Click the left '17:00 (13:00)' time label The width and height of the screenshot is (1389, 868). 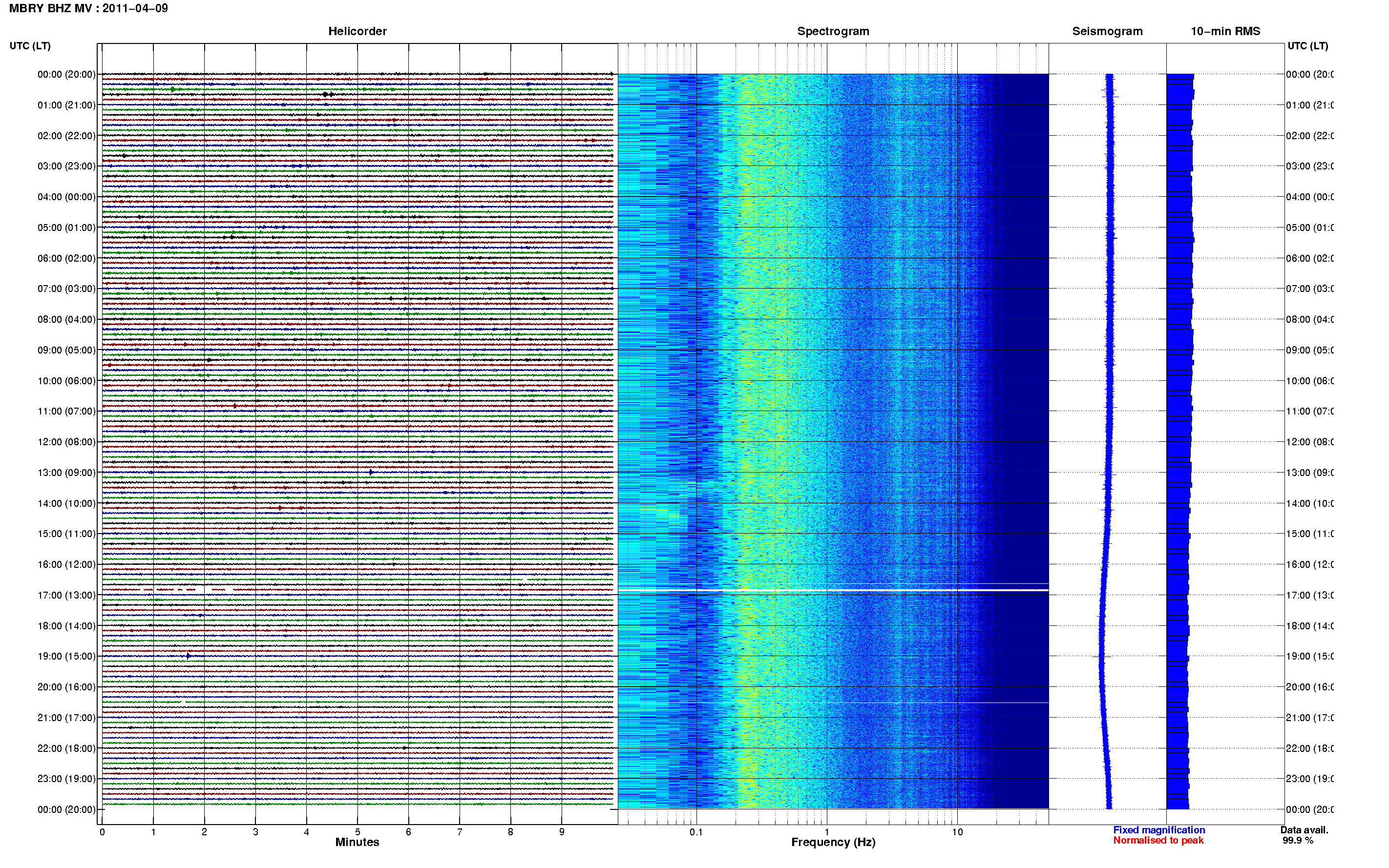pyautogui.click(x=66, y=595)
